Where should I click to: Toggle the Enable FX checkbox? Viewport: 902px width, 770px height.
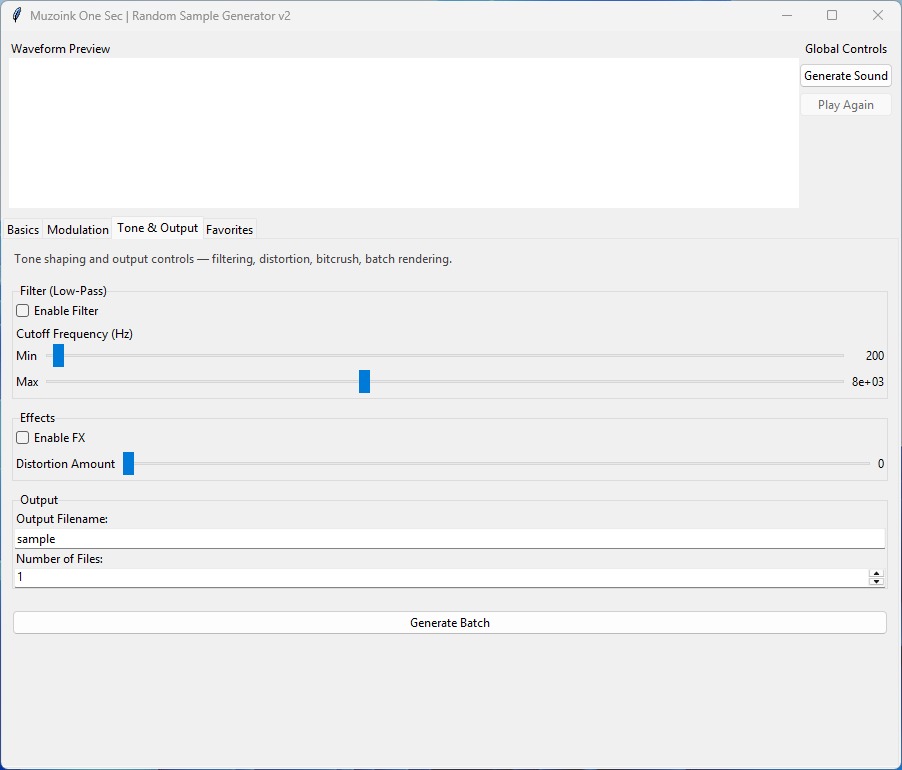22,438
